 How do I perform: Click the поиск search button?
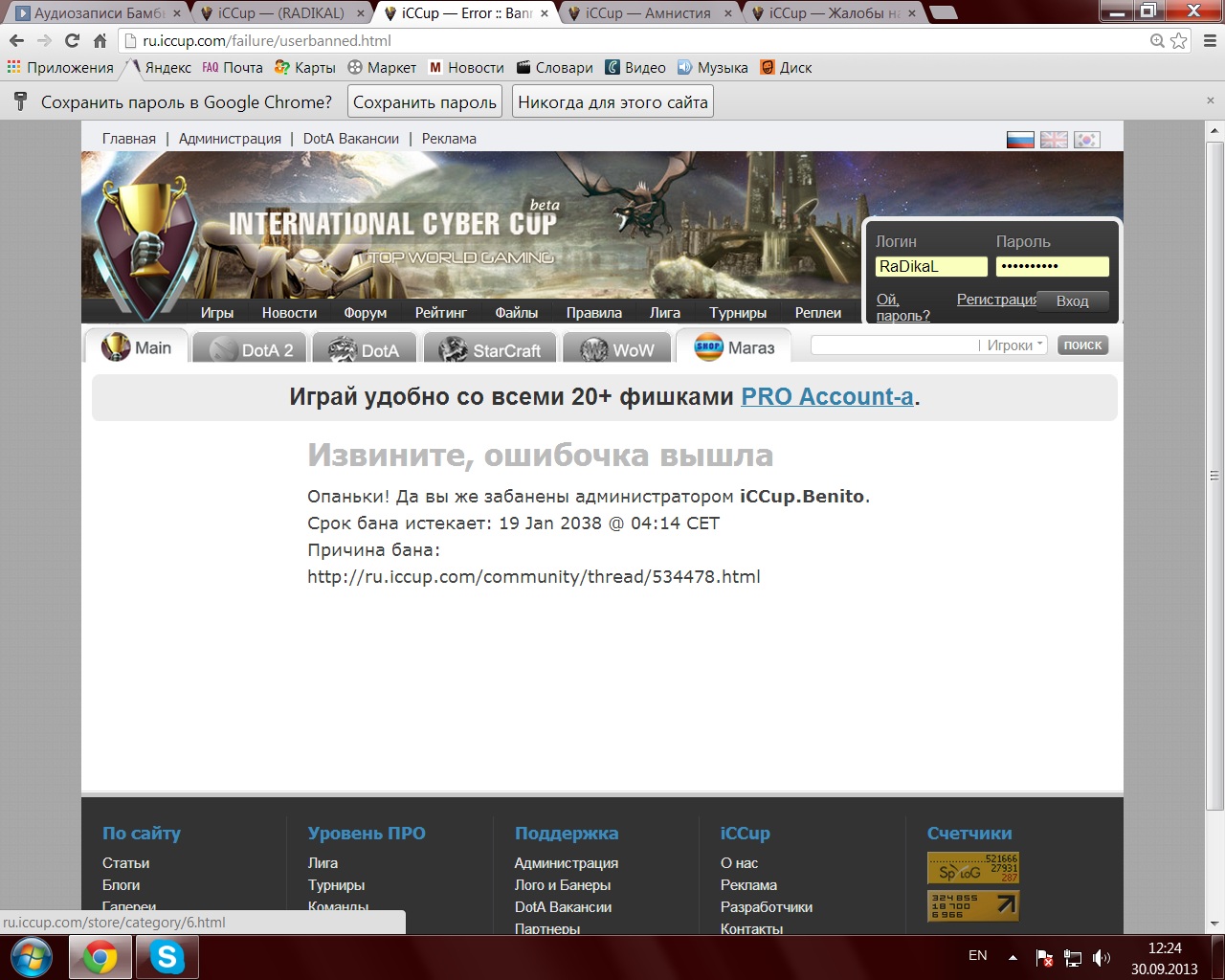(x=1082, y=345)
